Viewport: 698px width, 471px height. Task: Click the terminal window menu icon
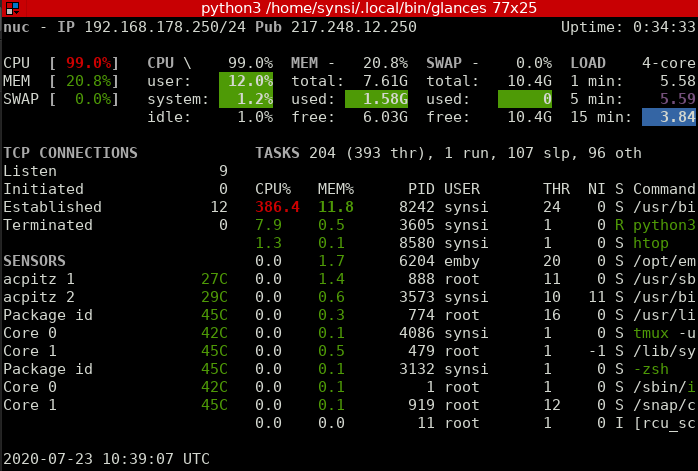12,8
